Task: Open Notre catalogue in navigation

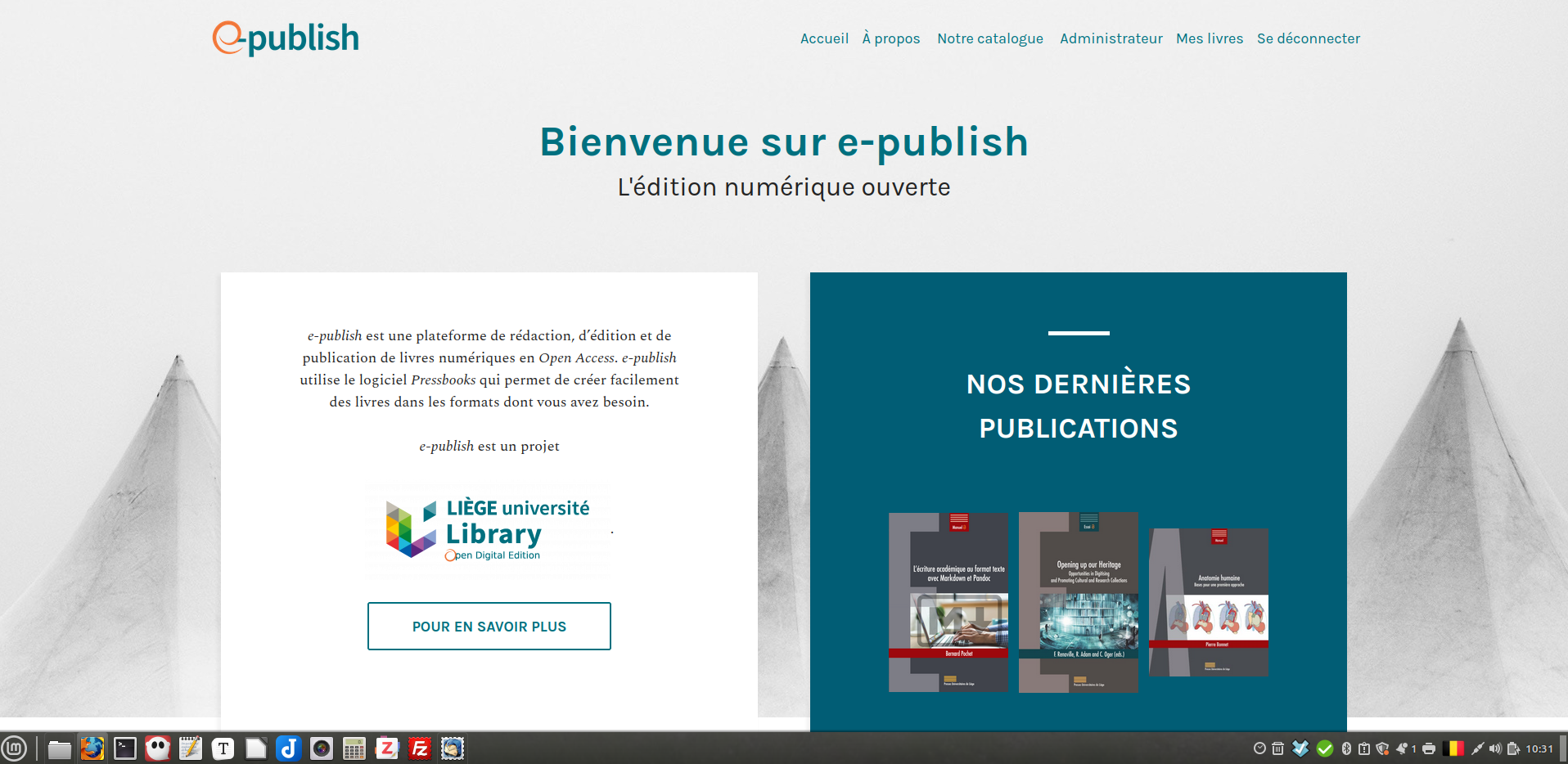Action: point(989,38)
